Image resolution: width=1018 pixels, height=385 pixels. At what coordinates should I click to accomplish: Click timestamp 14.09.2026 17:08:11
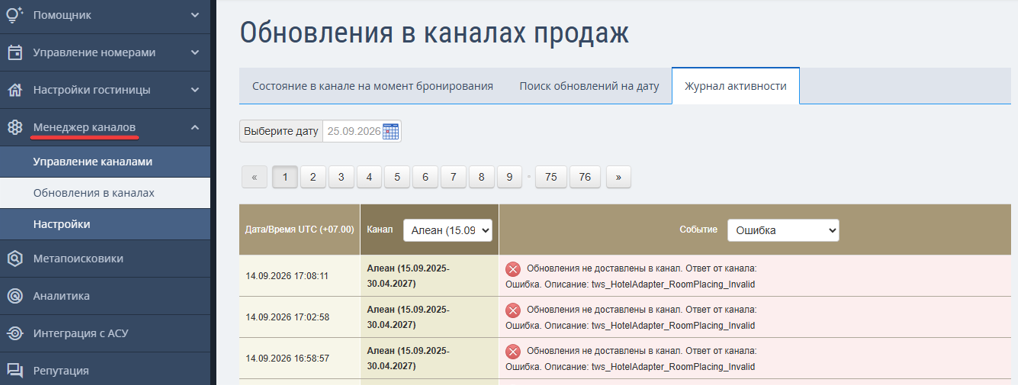point(287,276)
